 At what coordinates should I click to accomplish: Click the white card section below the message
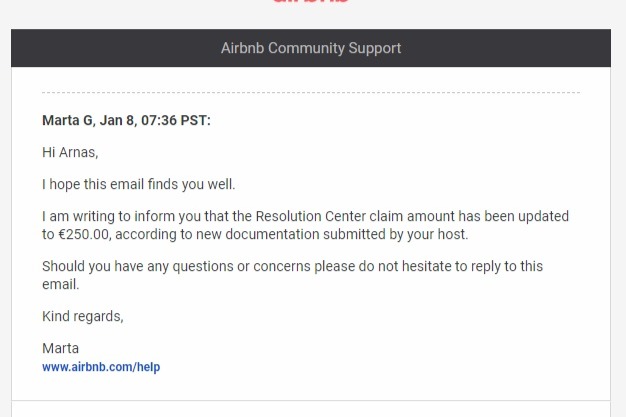(311, 409)
